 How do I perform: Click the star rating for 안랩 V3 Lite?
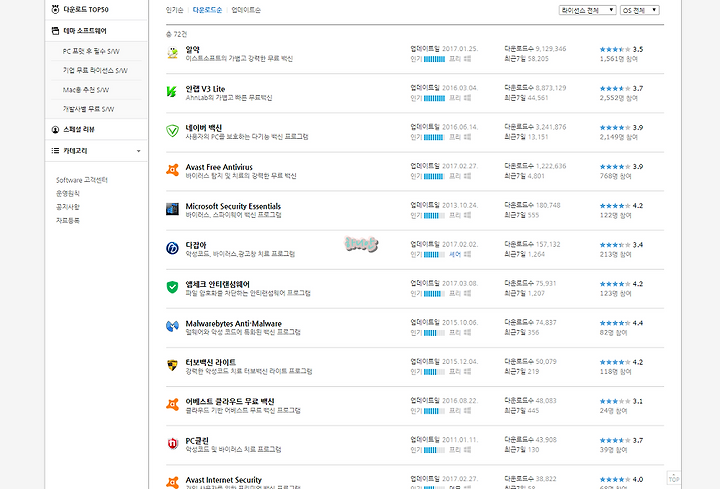[x=615, y=88]
